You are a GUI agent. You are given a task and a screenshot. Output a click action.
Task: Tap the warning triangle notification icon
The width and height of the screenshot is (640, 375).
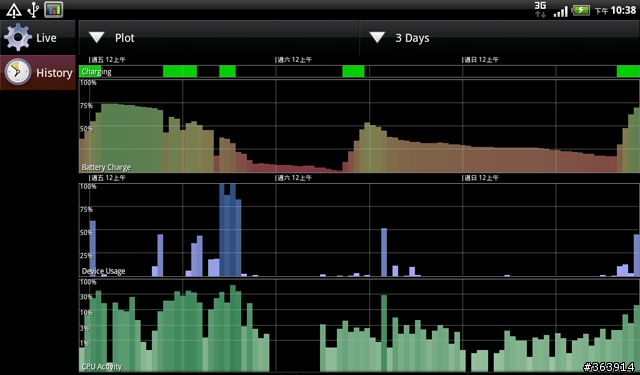(13, 10)
